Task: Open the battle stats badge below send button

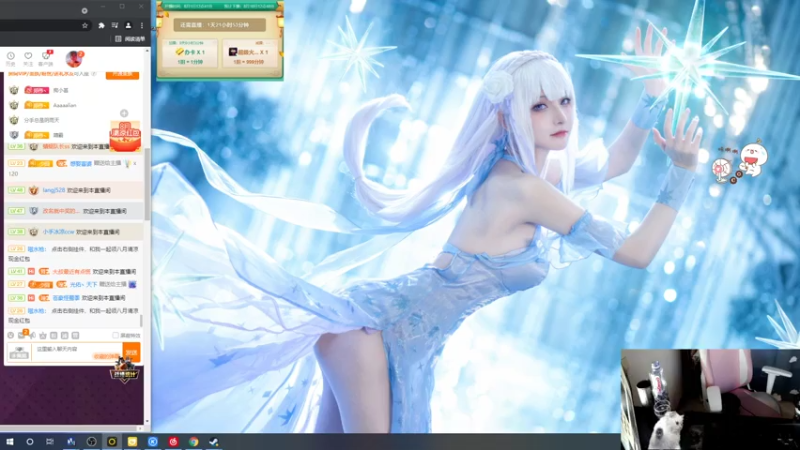Action: point(125,371)
